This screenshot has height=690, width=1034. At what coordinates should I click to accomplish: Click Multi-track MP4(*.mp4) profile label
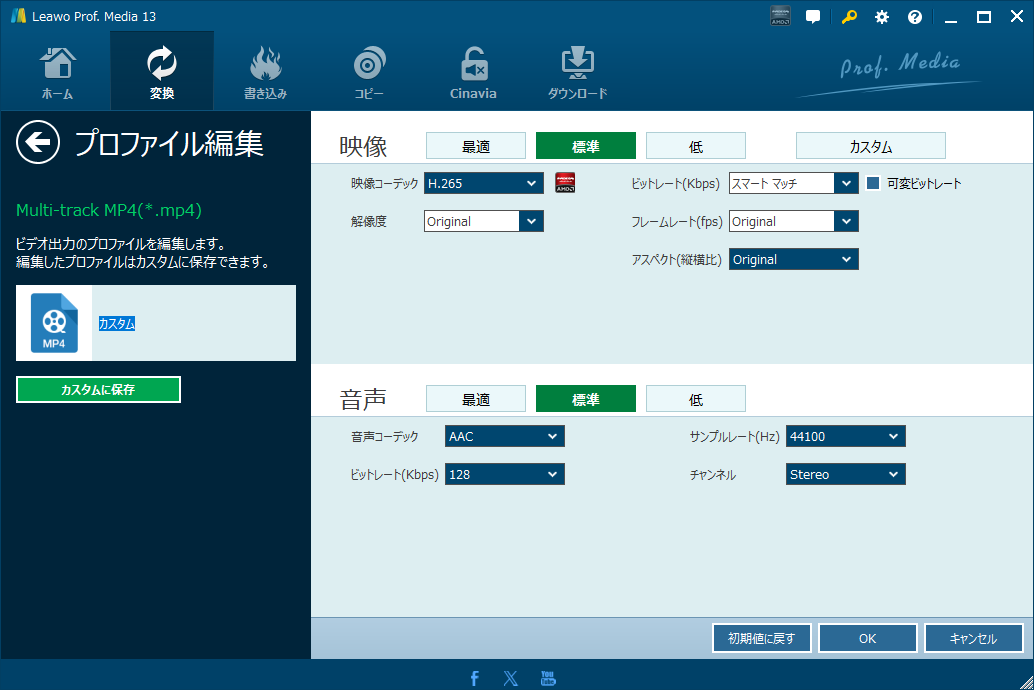[109, 210]
